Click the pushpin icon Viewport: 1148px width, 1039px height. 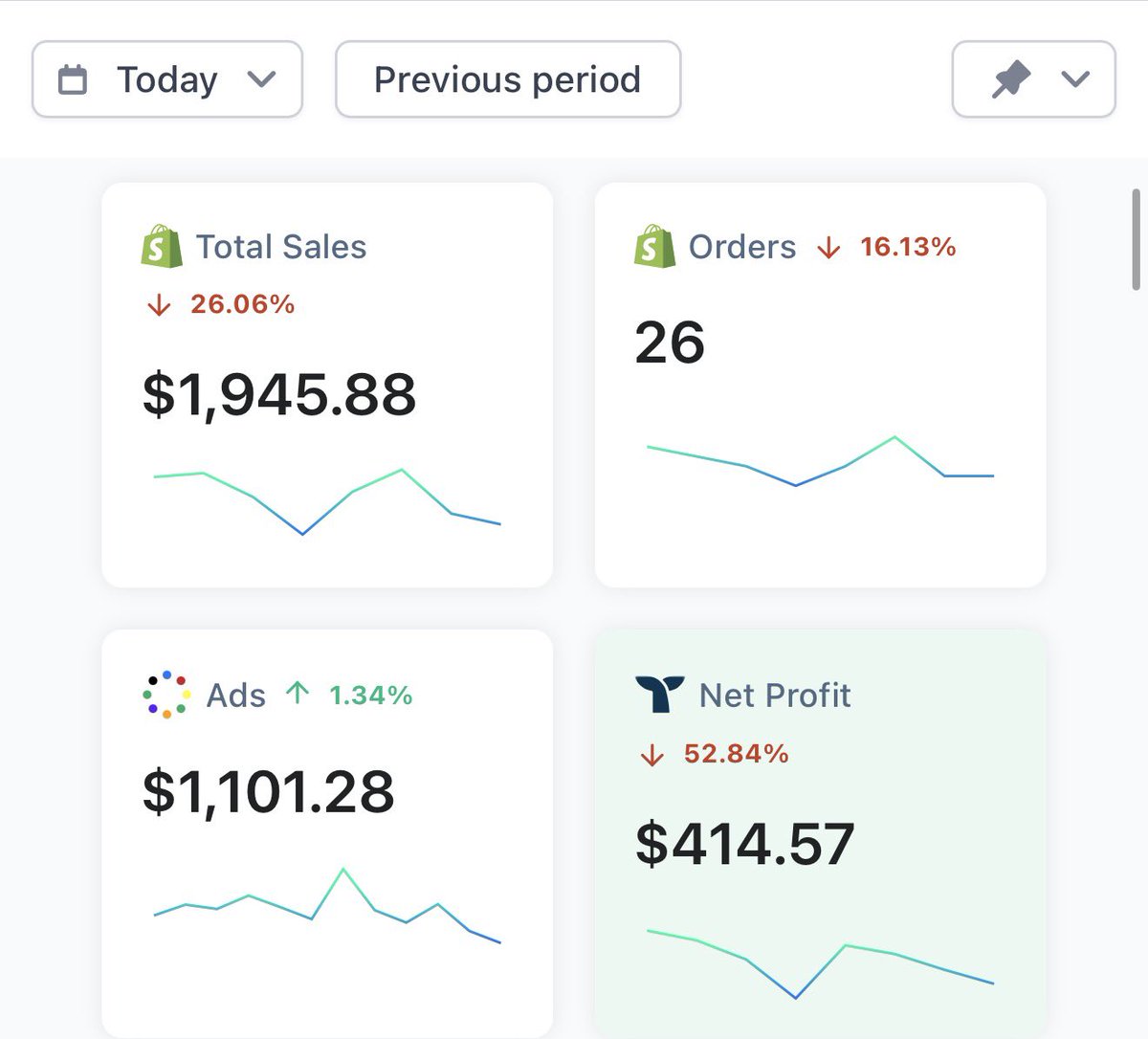pos(1010,79)
